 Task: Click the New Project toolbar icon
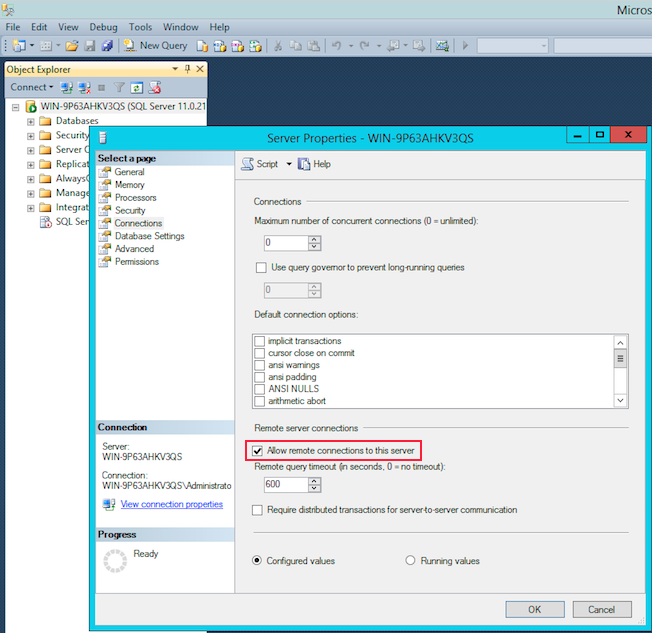tap(19, 45)
